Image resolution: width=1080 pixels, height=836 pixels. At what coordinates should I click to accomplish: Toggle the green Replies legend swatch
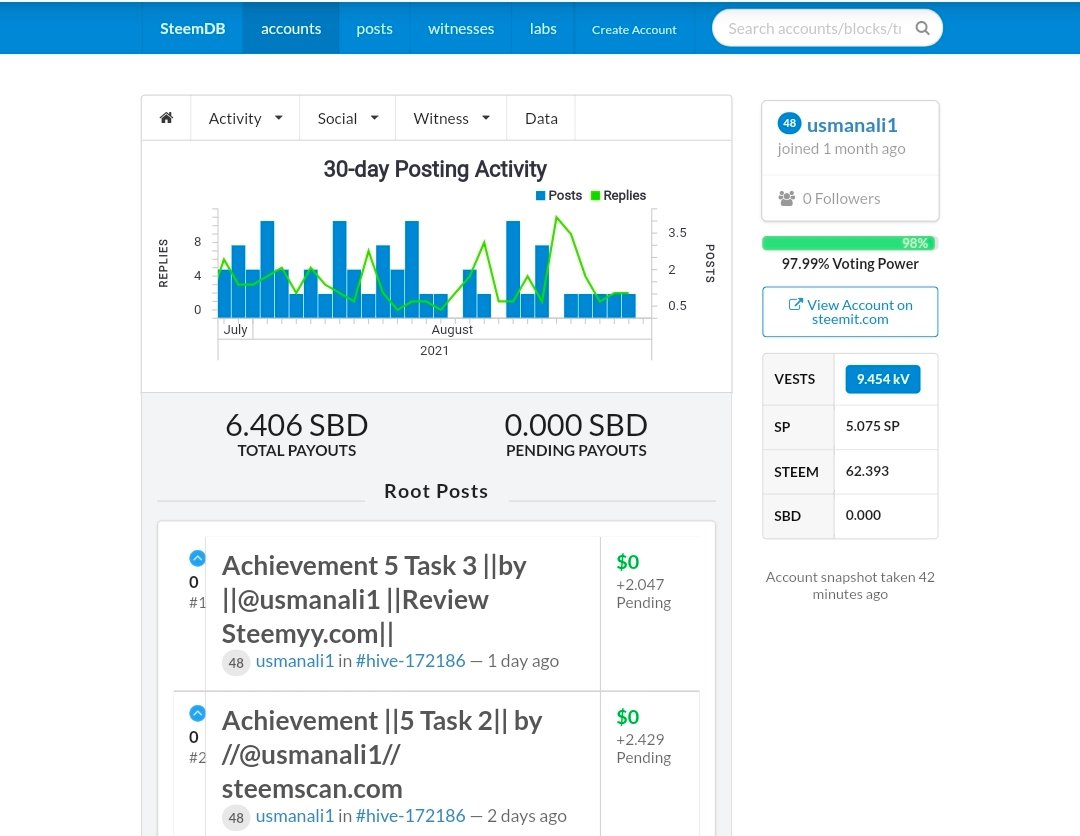pyautogui.click(x=596, y=196)
